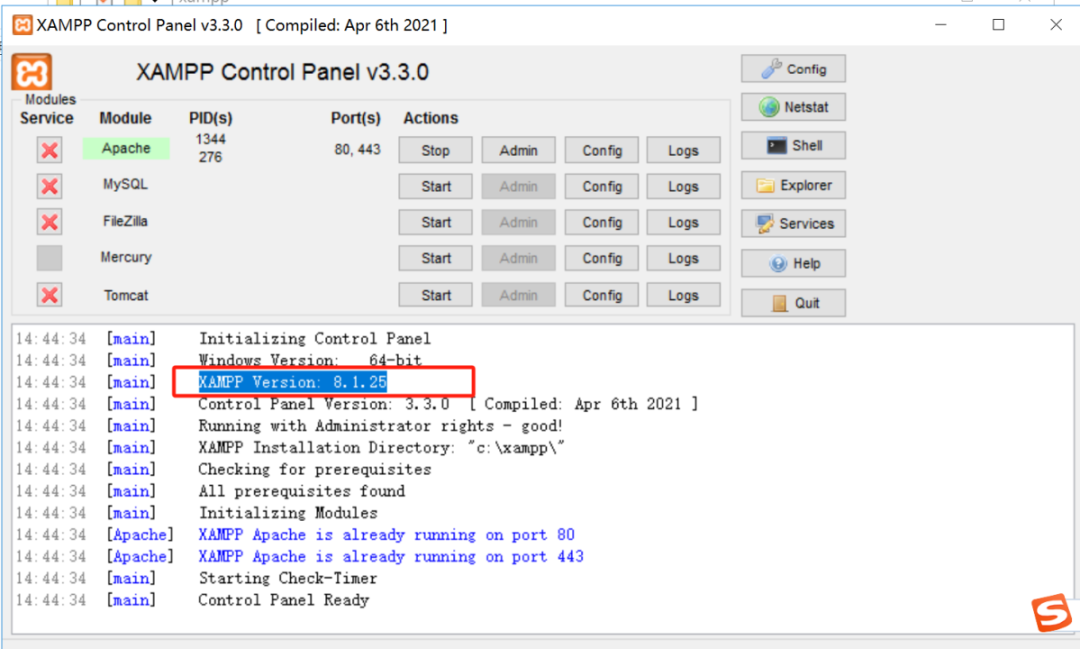Screen dimensions: 1080x649
Task: Open FileZilla Config menu
Action: click(602, 222)
